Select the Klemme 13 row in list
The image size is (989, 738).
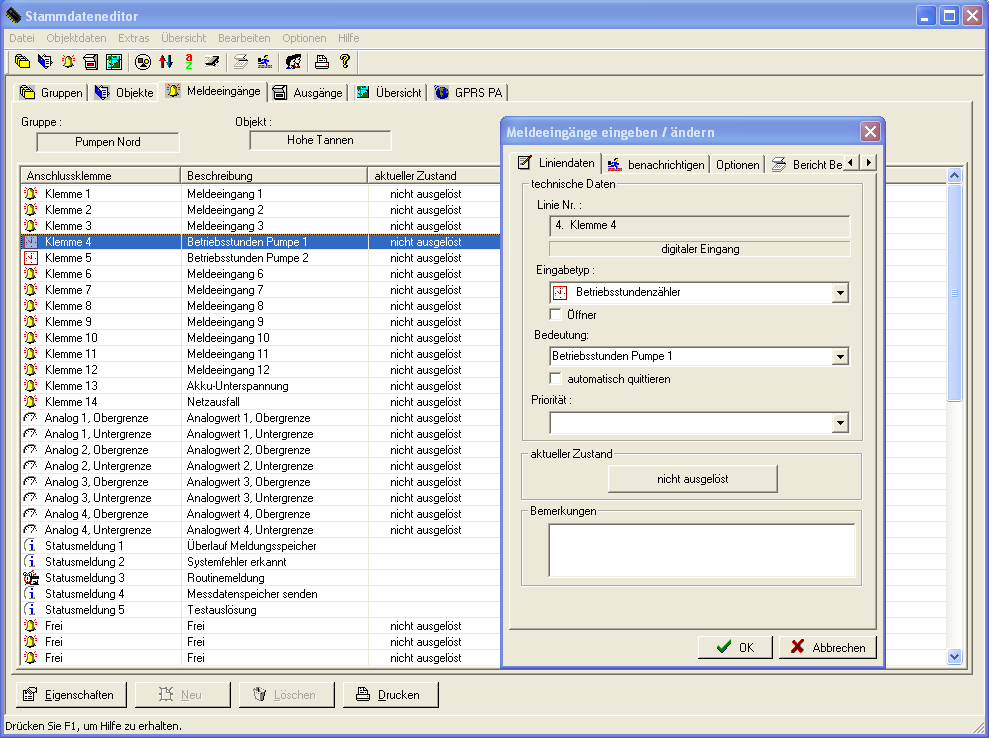tap(71, 386)
